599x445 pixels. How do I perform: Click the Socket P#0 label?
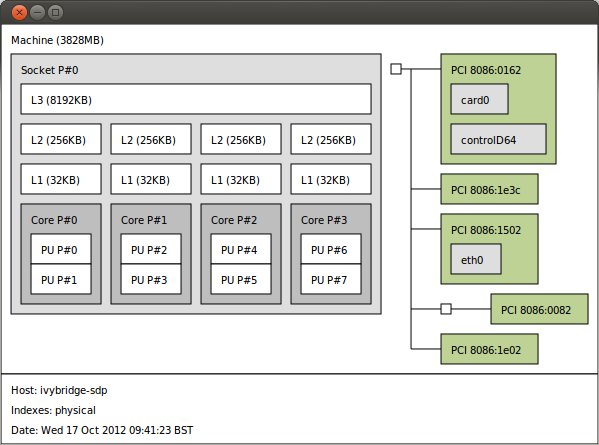(50, 70)
